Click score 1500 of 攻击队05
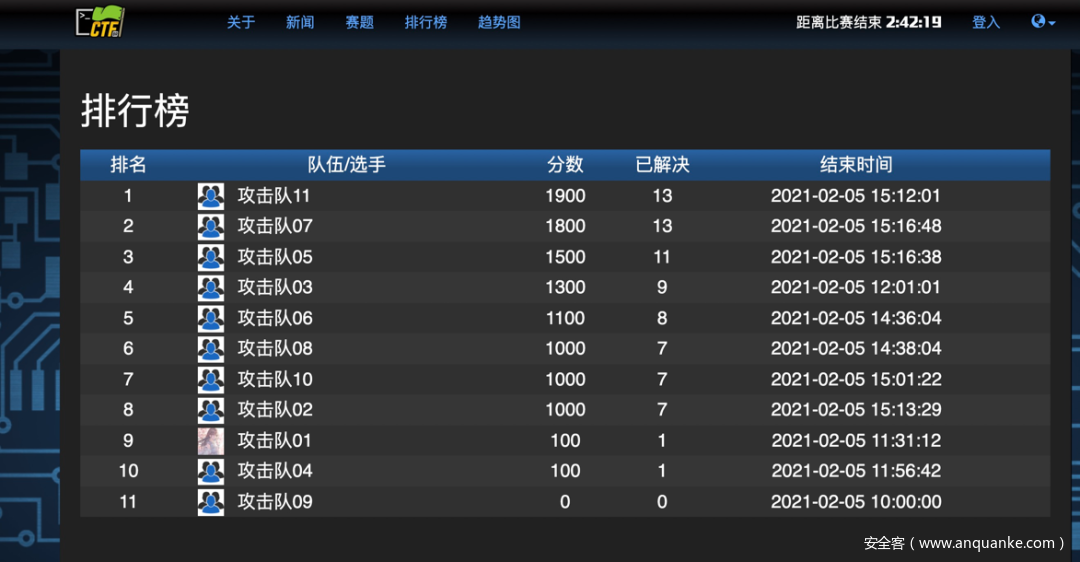Screen dimensions: 1080x562 coord(565,257)
